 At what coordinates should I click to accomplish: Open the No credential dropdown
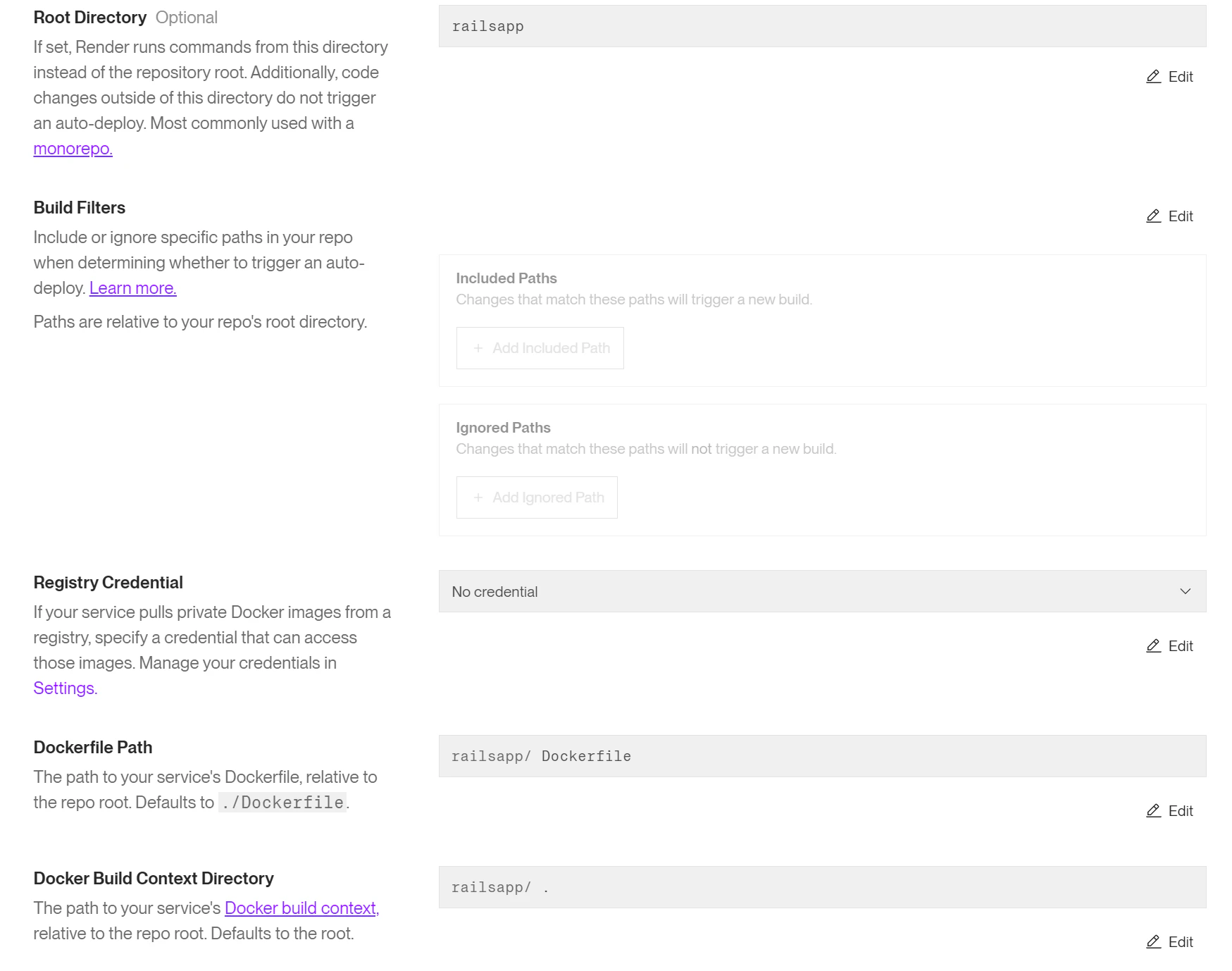click(822, 591)
